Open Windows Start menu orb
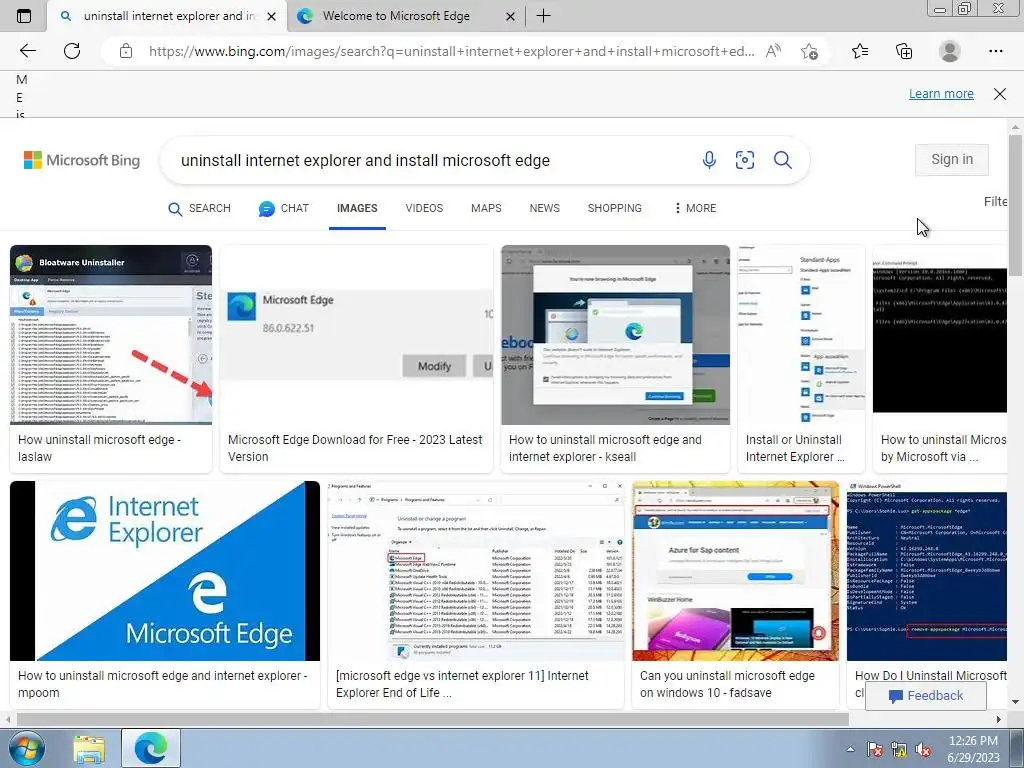Screen dimensions: 1024x768 [x=26, y=748]
